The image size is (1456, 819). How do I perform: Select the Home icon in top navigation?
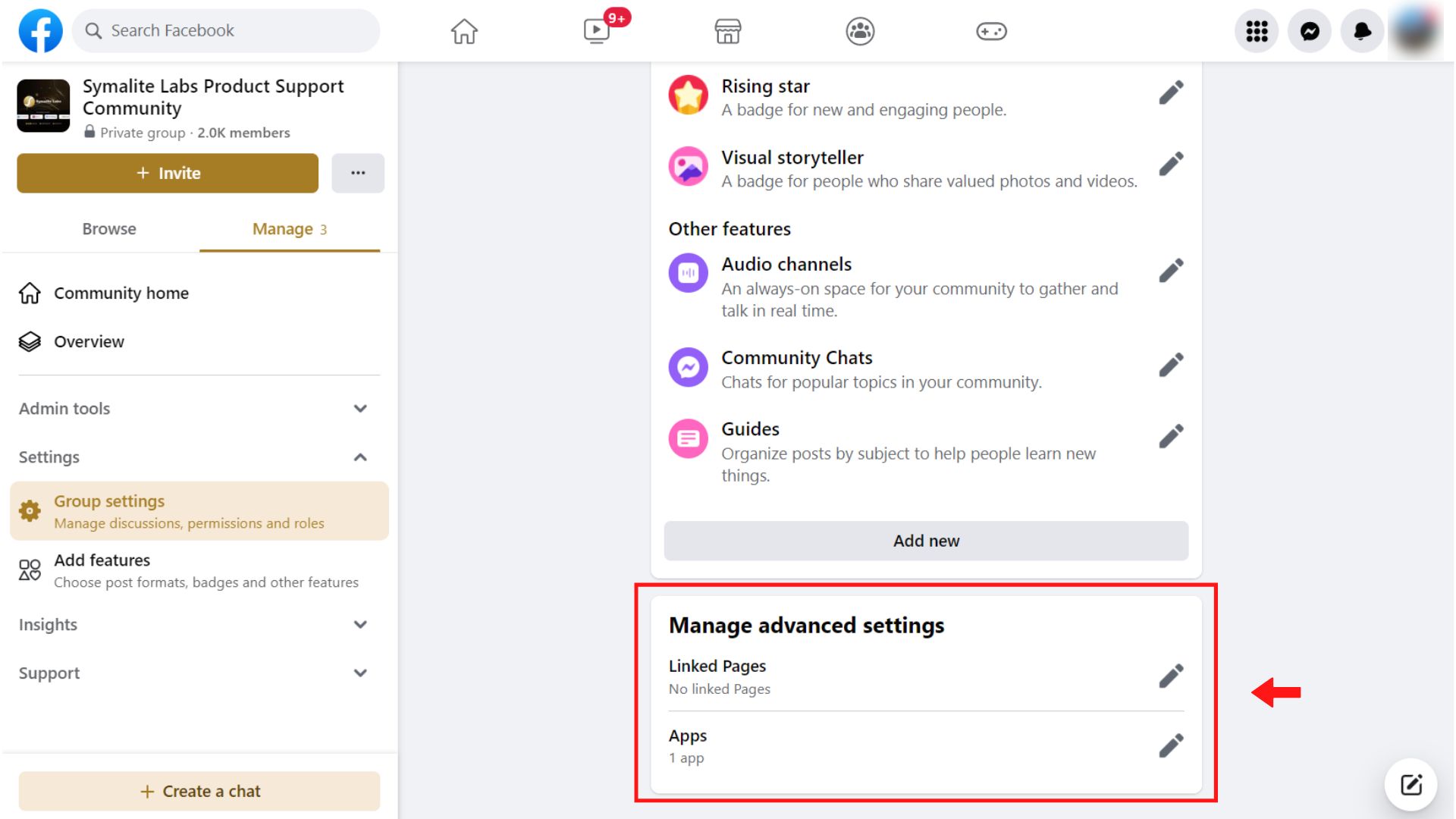tap(463, 31)
